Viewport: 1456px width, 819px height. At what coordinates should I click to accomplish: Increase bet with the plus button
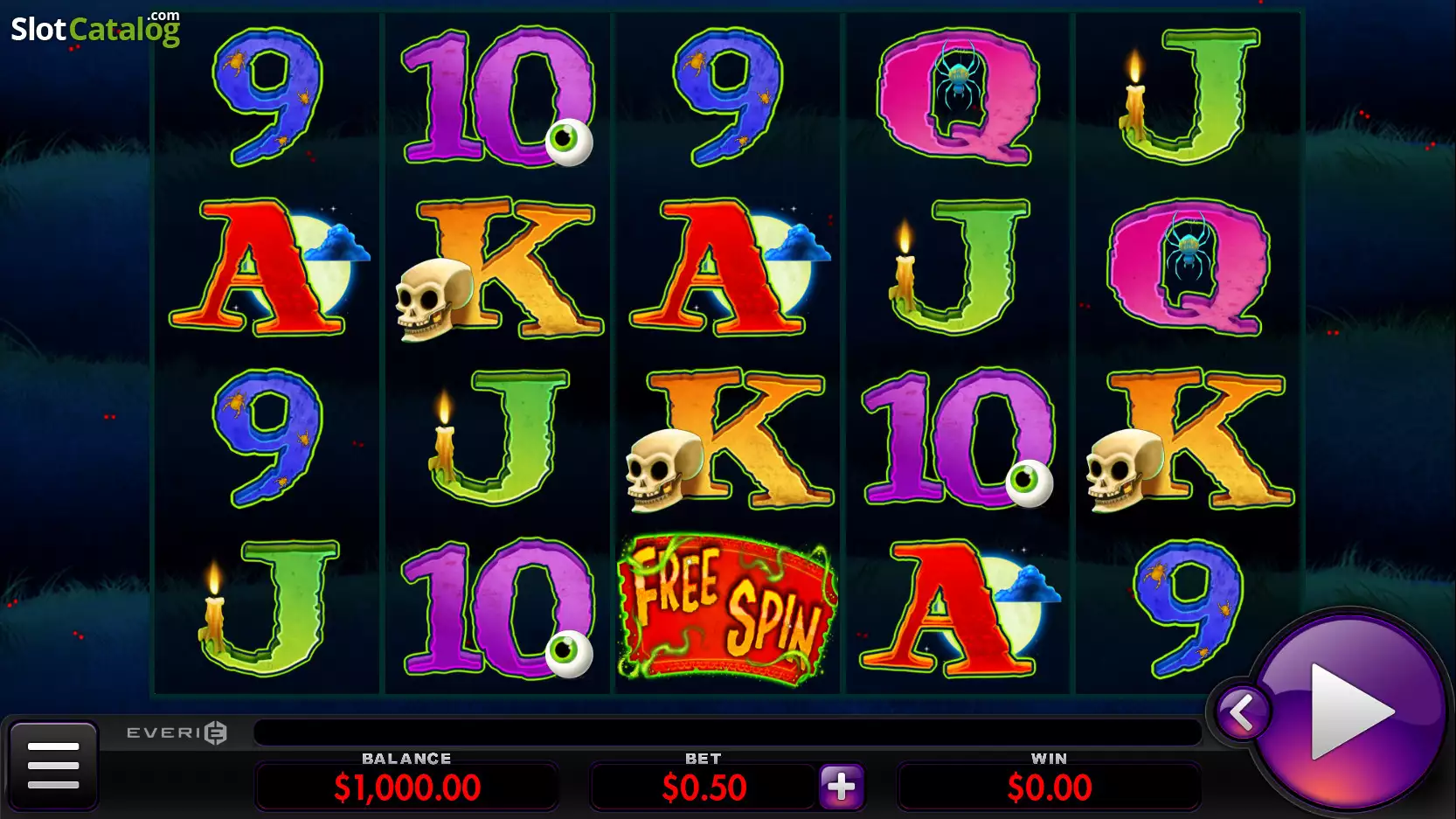coord(842,787)
